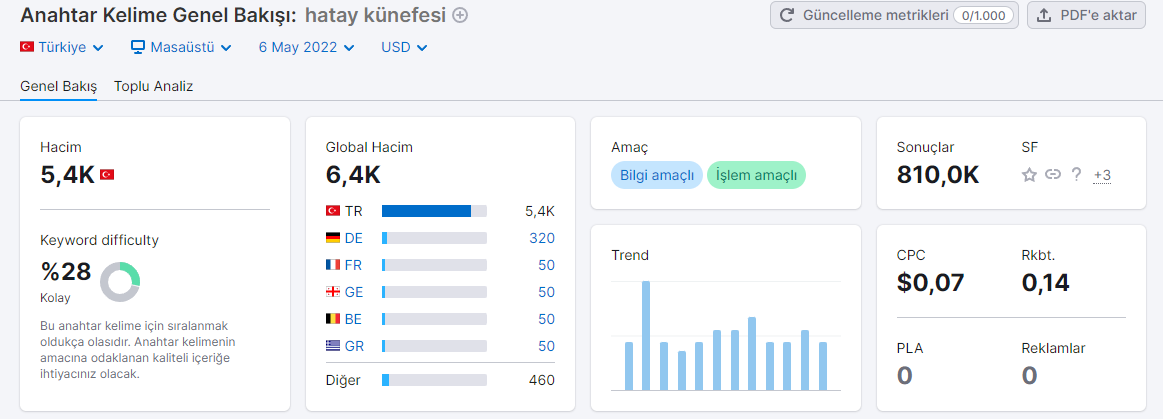Switch to the Toplu Analiz tab
The image size is (1163, 419).
[154, 86]
